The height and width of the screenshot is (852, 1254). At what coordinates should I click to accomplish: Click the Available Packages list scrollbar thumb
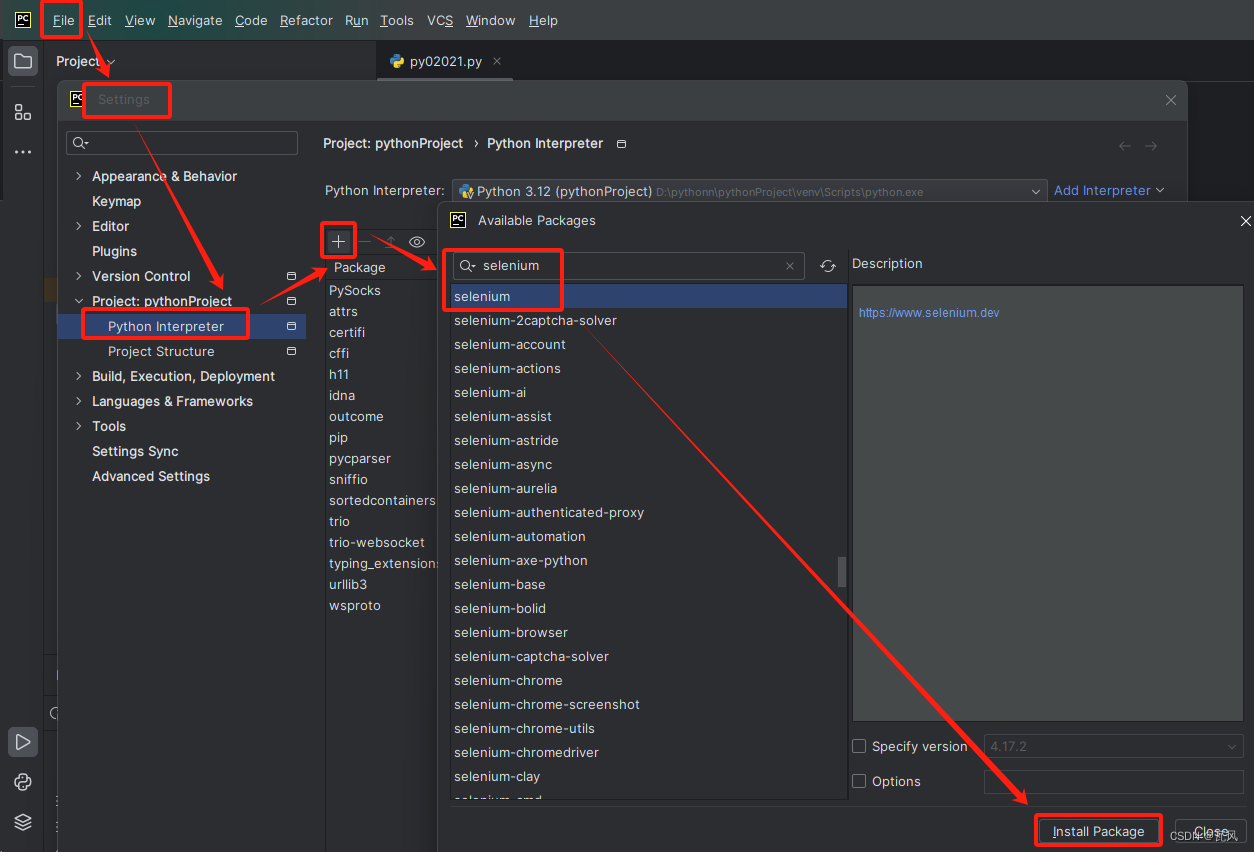842,572
